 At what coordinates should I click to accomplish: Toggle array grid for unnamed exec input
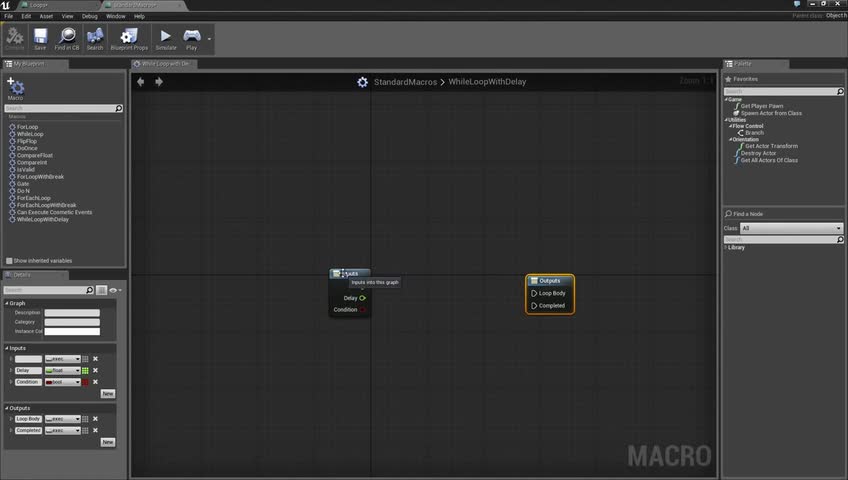85,359
